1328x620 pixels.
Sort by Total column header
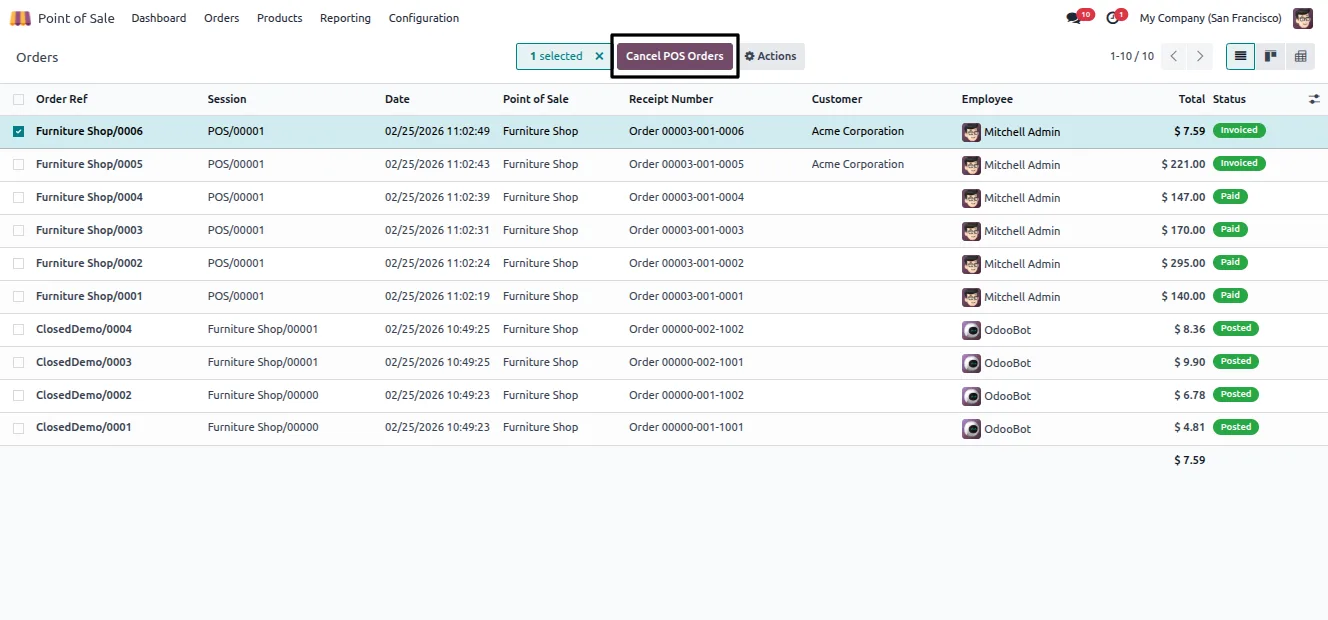[1191, 99]
